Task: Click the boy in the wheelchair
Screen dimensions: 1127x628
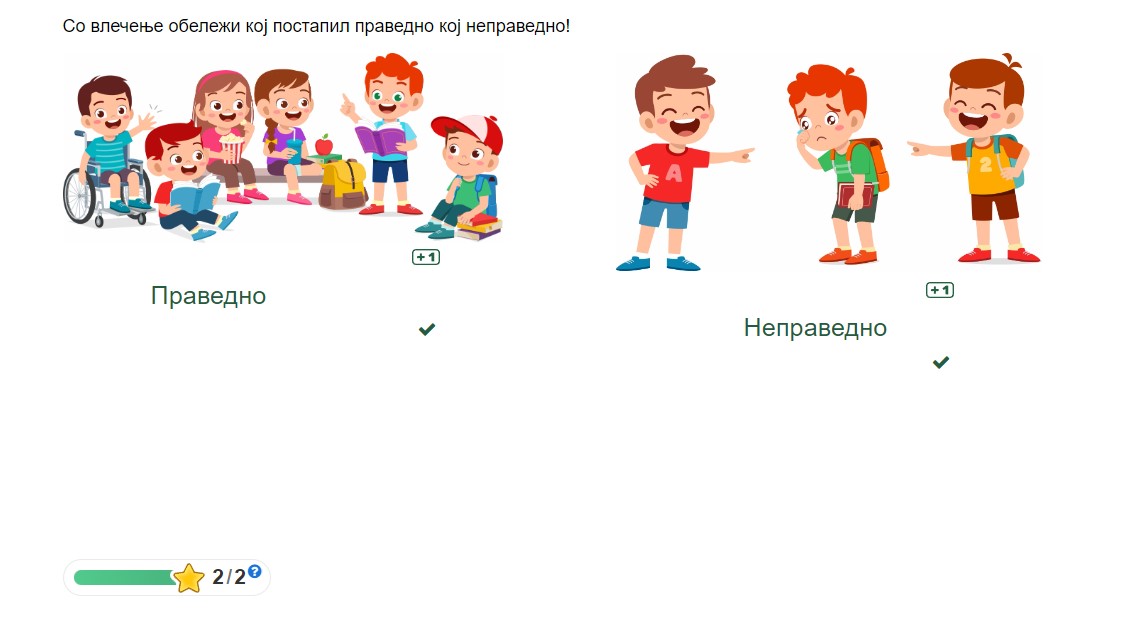Action: [106, 152]
